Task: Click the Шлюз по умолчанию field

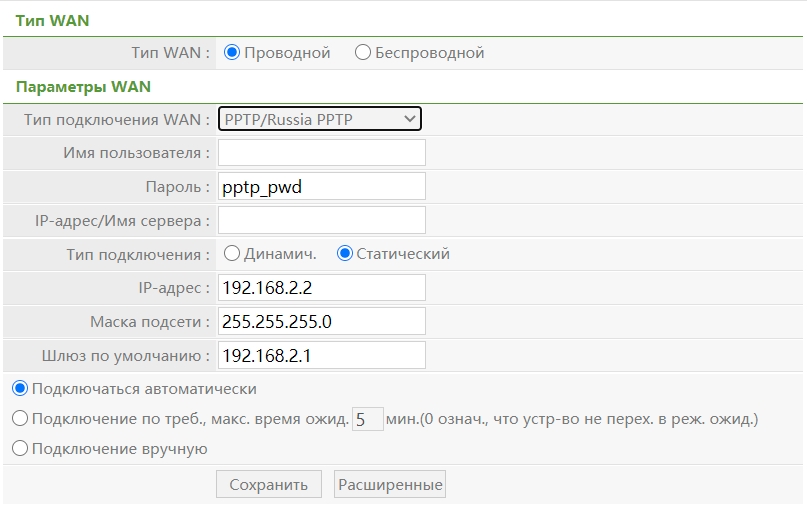Action: click(x=321, y=355)
